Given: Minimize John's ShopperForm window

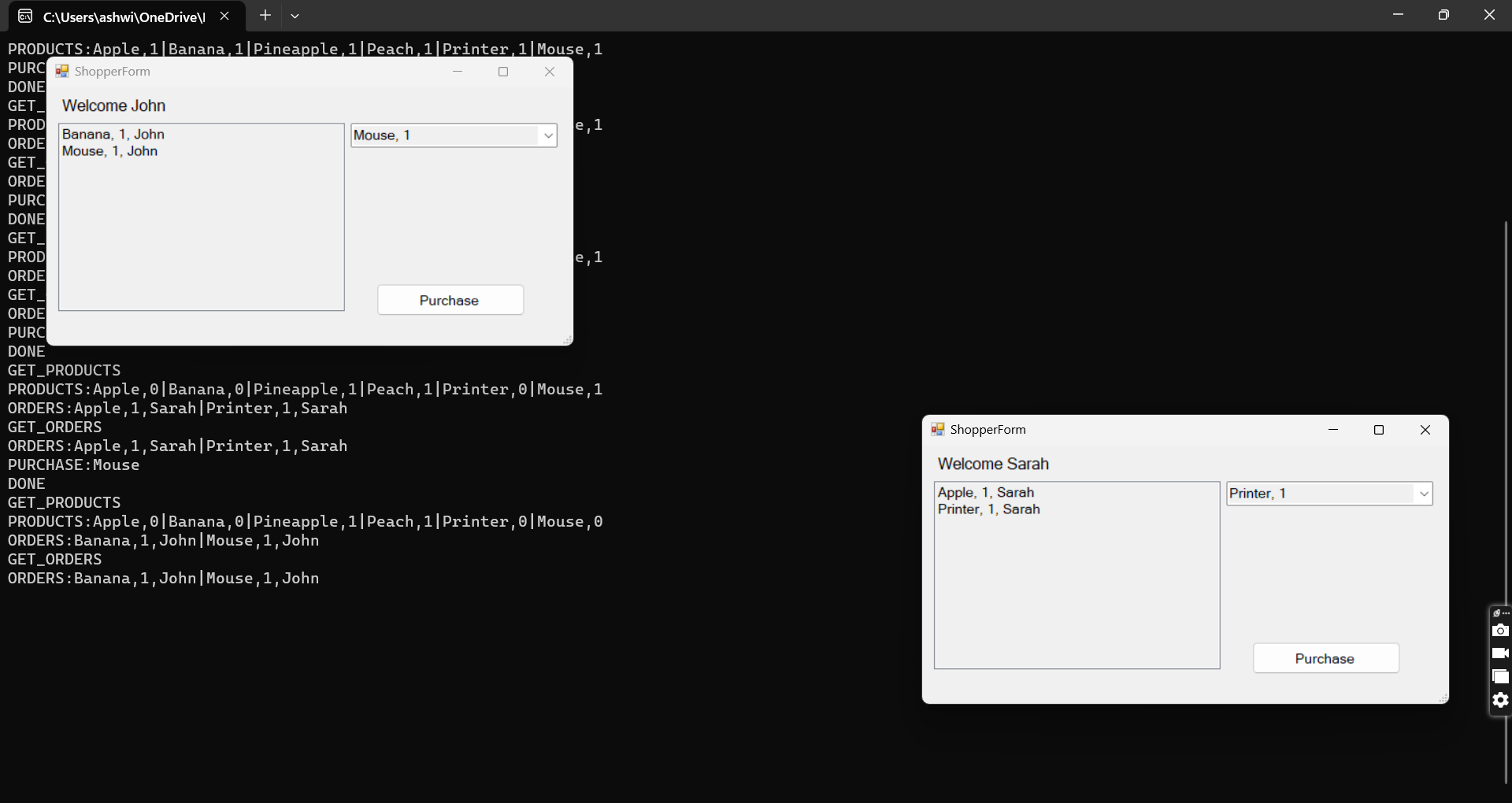Looking at the screenshot, I should [458, 72].
